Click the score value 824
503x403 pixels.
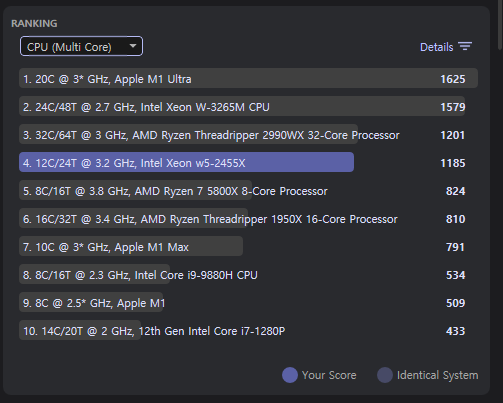click(x=455, y=191)
